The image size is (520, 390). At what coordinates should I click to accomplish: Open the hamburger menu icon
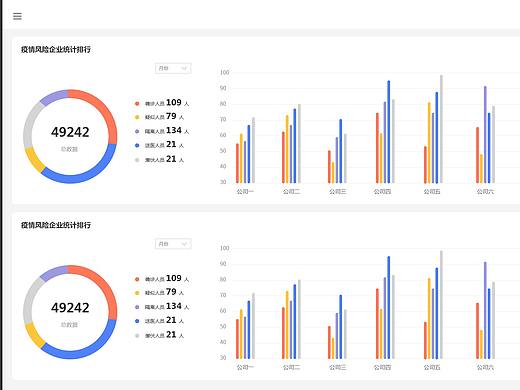17,16
